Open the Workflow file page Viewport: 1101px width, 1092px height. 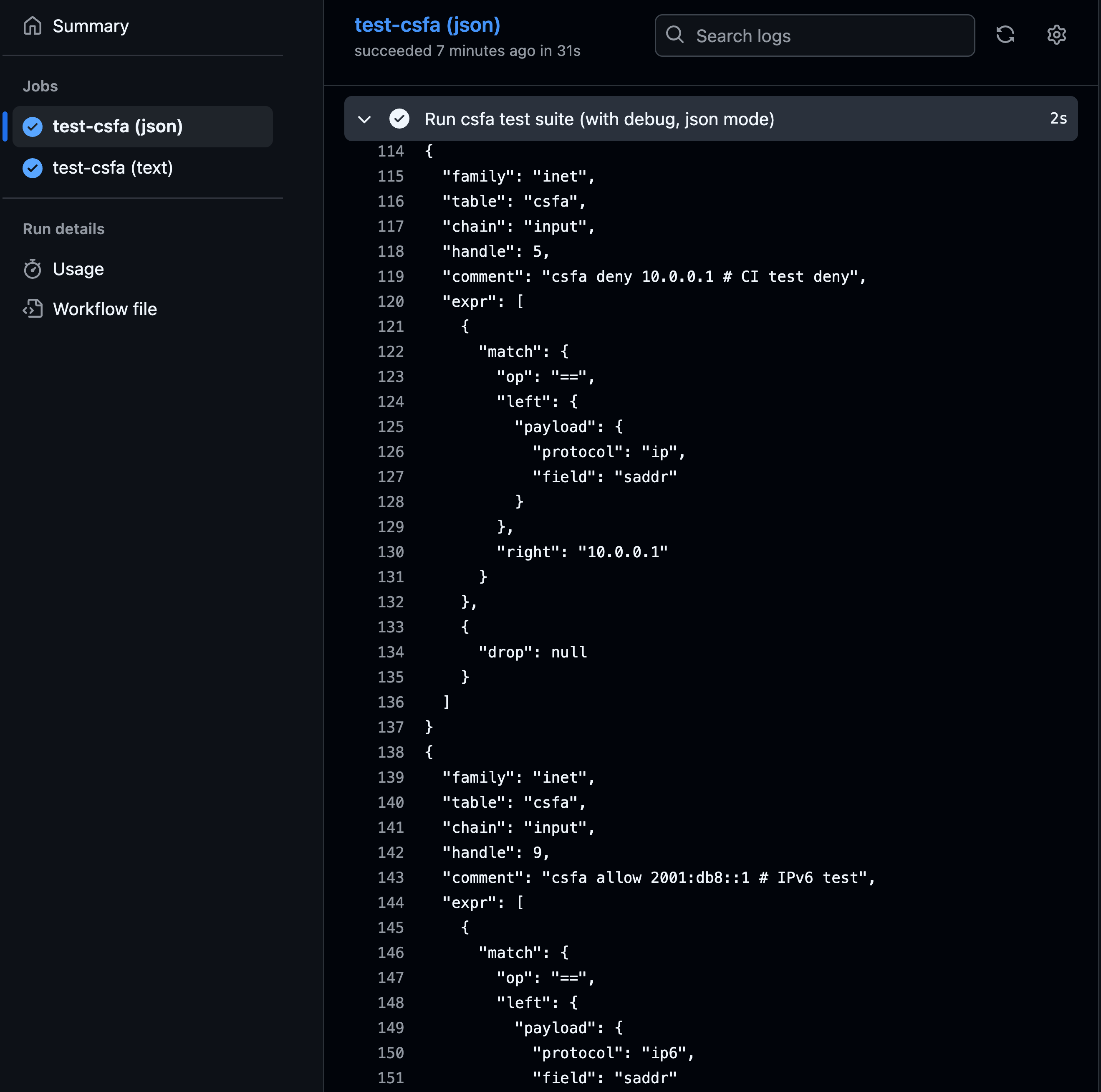(x=105, y=309)
